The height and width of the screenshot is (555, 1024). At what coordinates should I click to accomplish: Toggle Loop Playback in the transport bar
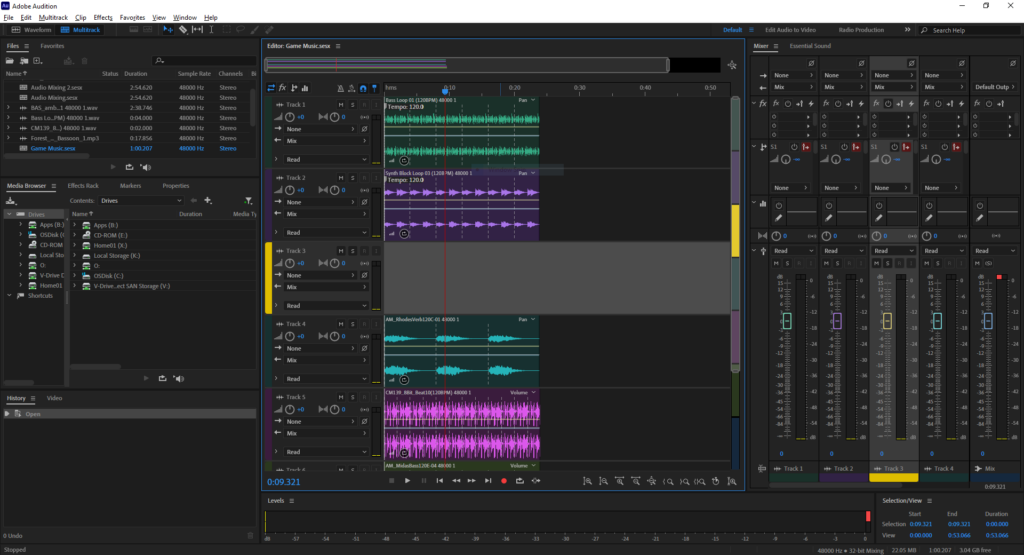point(520,481)
